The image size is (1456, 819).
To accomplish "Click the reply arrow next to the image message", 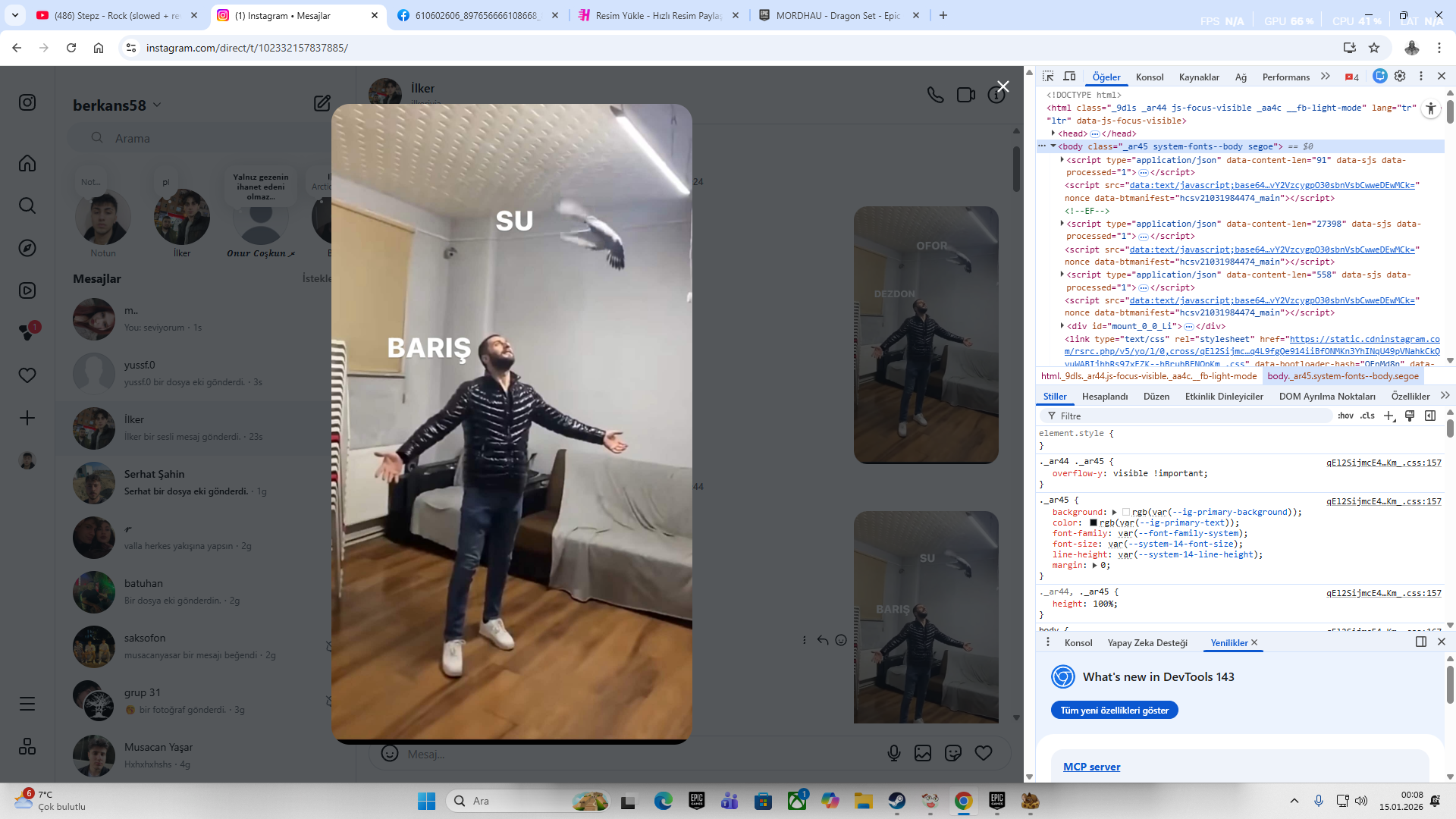I will point(823,640).
